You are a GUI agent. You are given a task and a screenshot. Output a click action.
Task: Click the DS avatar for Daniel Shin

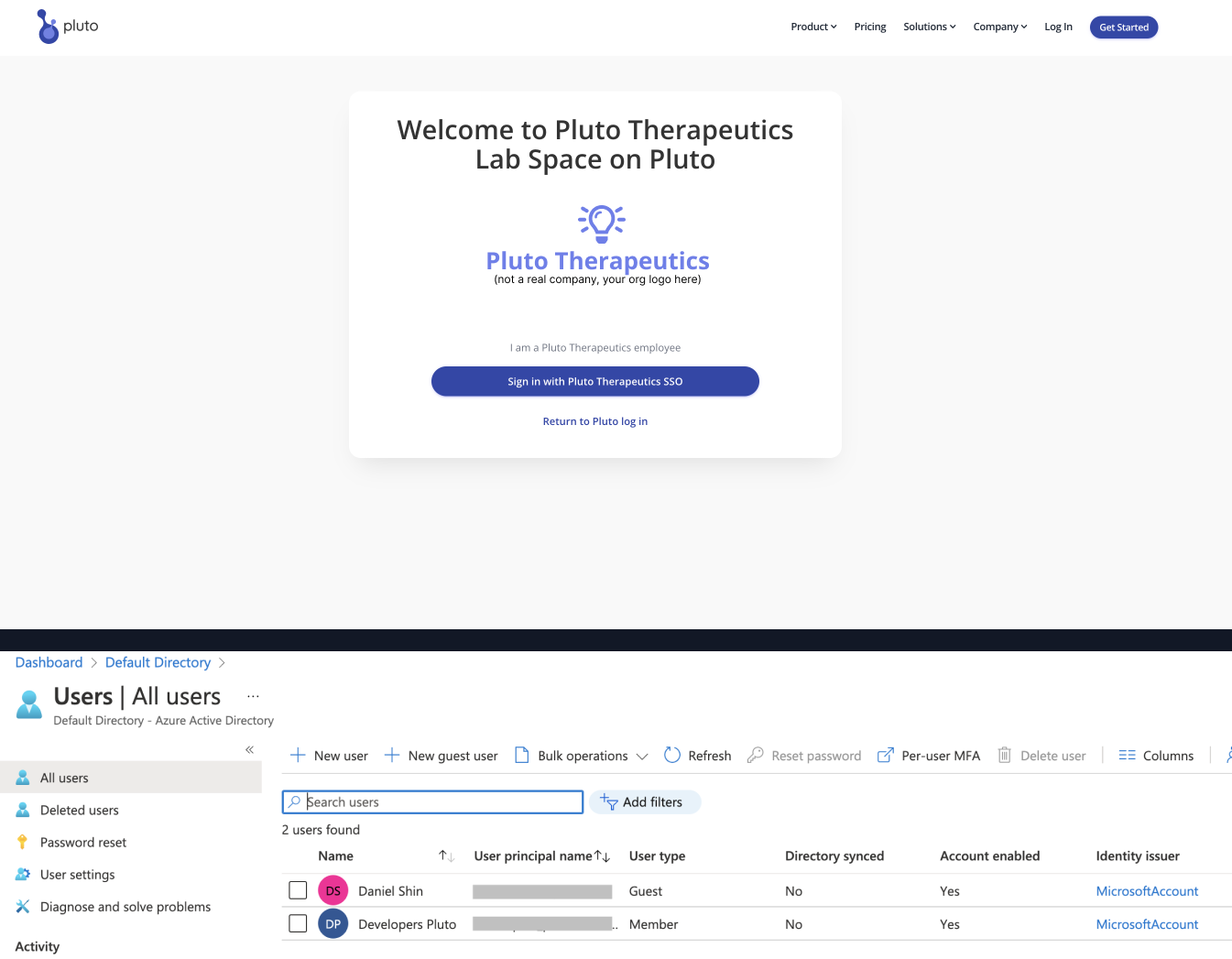[x=333, y=891]
